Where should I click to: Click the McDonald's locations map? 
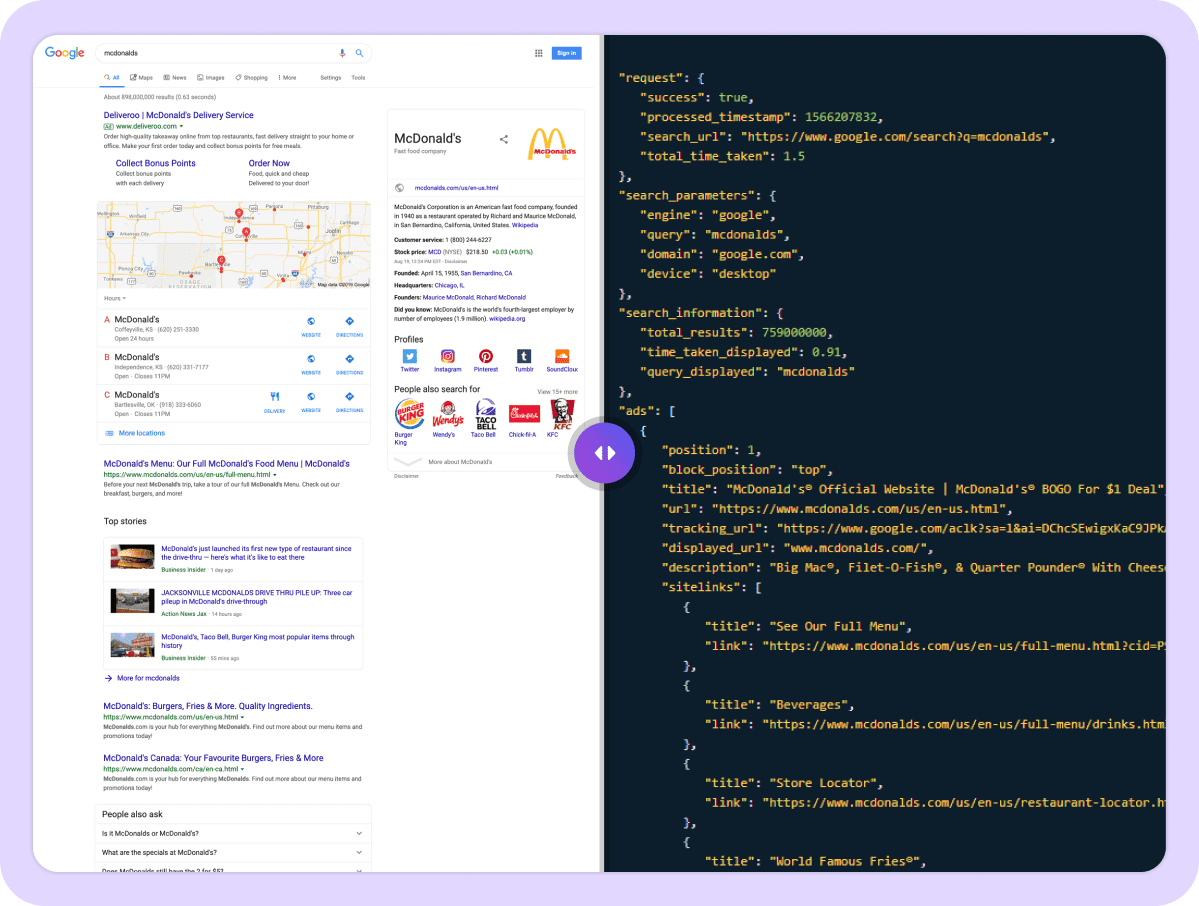pyautogui.click(x=234, y=245)
